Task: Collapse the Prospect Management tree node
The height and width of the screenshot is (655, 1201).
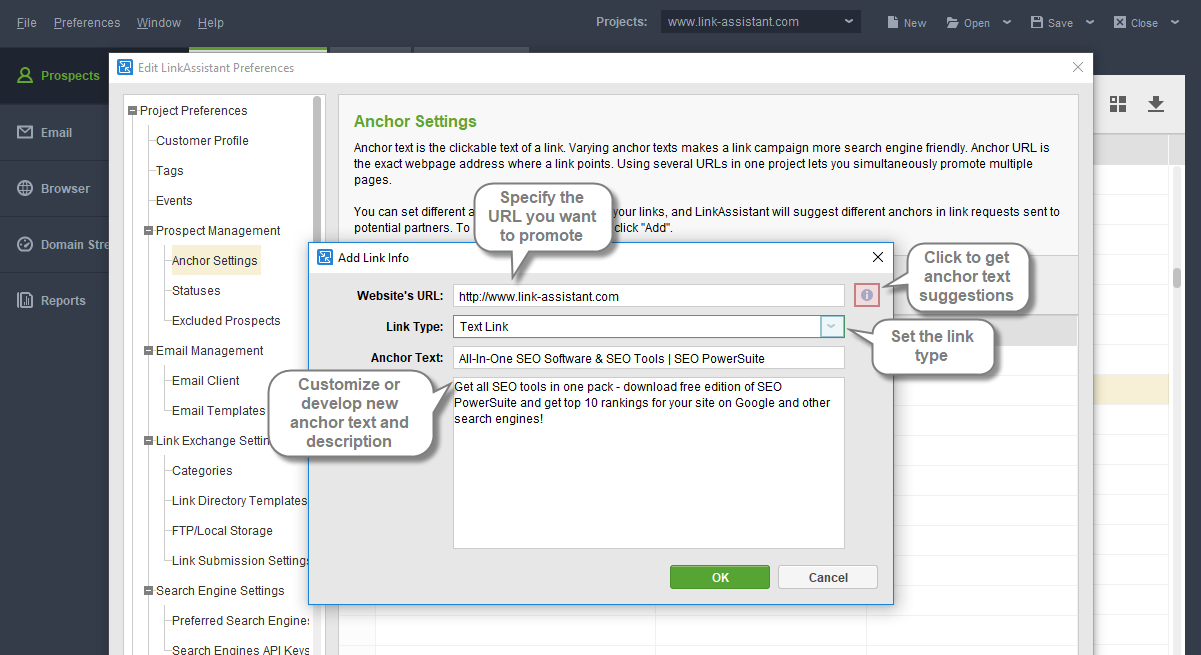Action: click(x=149, y=231)
